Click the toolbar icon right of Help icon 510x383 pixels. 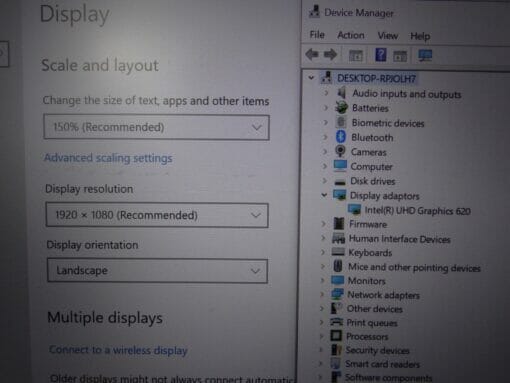400,56
